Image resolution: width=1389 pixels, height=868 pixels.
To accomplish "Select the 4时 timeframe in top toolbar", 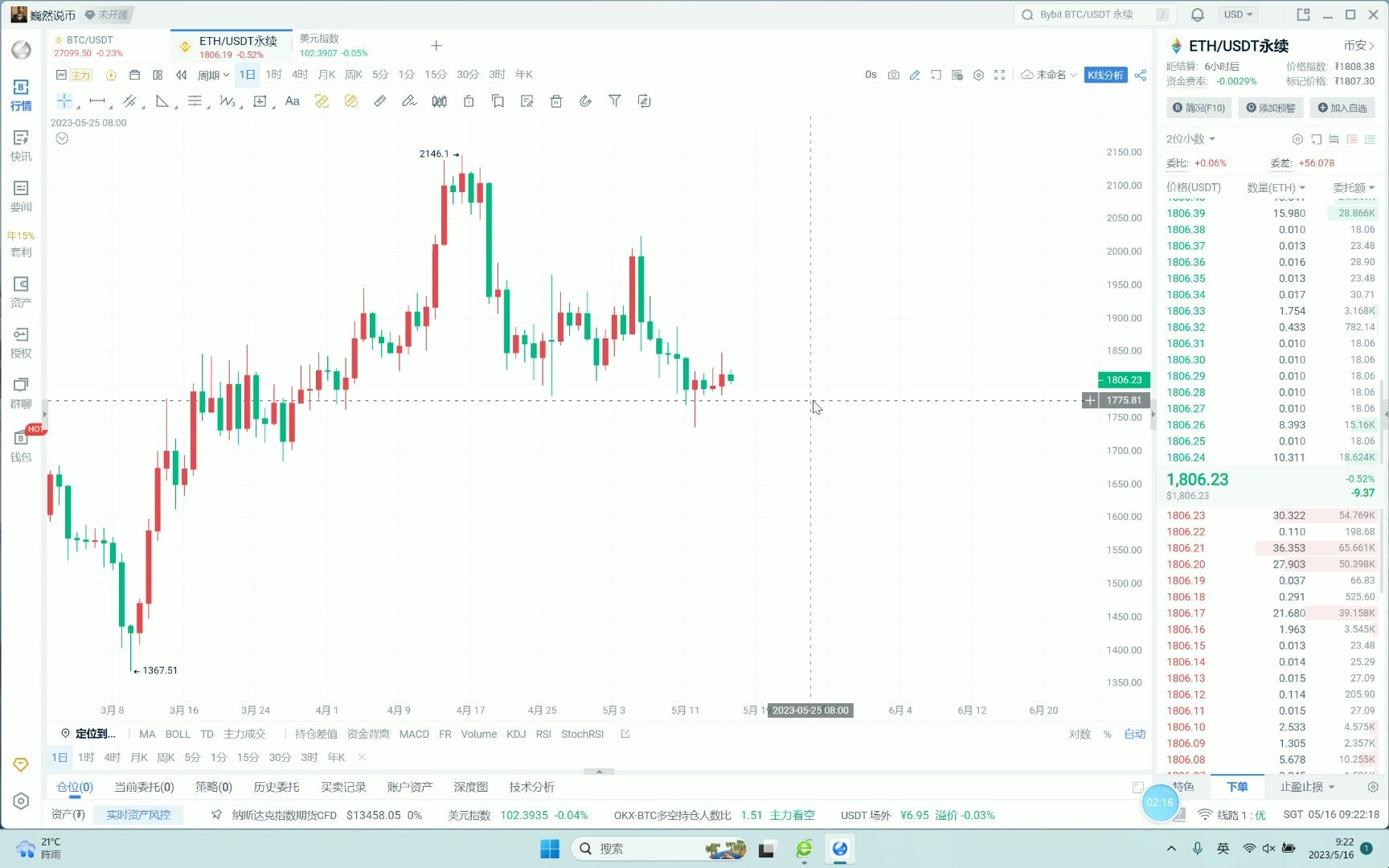I will point(300,75).
